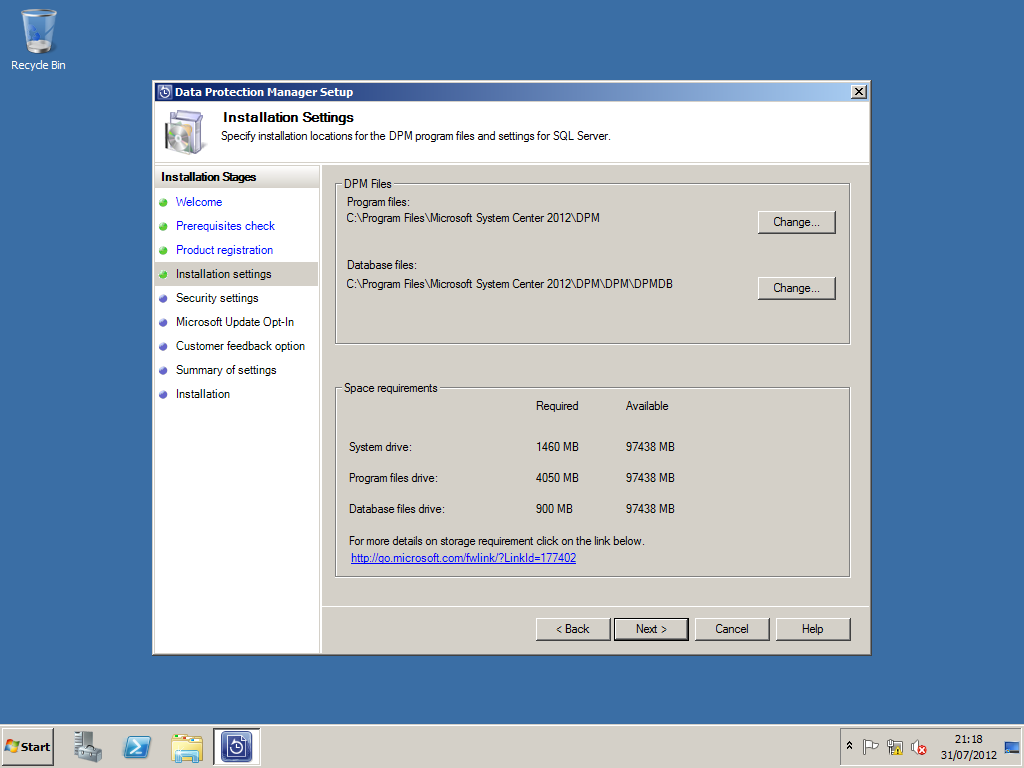Viewport: 1024px width, 768px height.
Task: Click the blue bullet beside Installation
Action: (163, 394)
